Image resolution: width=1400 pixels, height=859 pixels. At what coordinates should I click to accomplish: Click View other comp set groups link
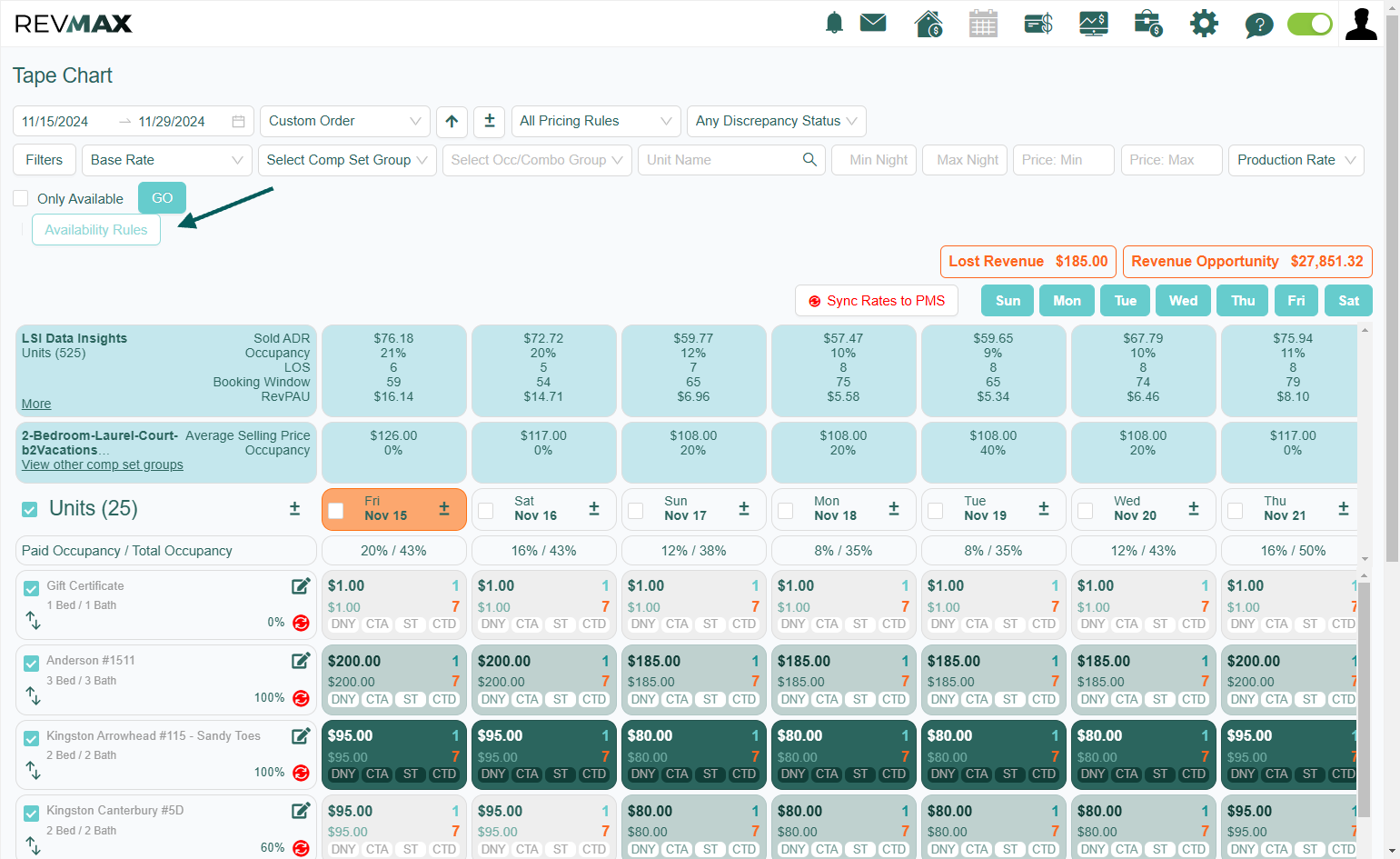click(x=103, y=464)
